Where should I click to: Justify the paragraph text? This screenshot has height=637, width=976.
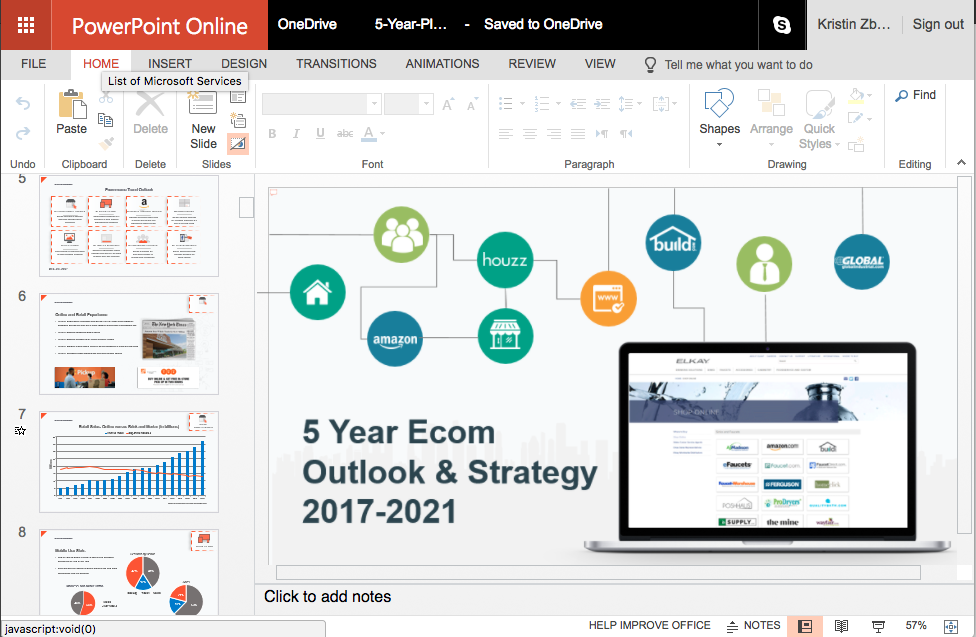click(578, 133)
